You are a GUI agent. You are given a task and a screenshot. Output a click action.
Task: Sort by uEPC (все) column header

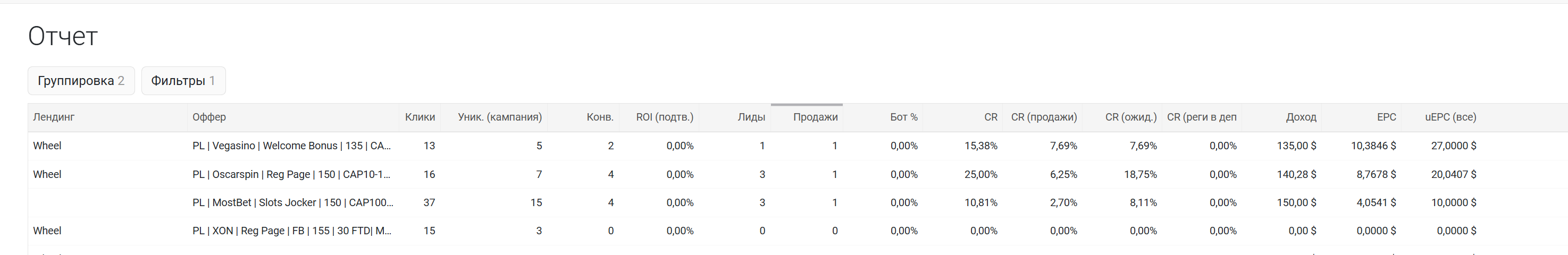(1450, 117)
